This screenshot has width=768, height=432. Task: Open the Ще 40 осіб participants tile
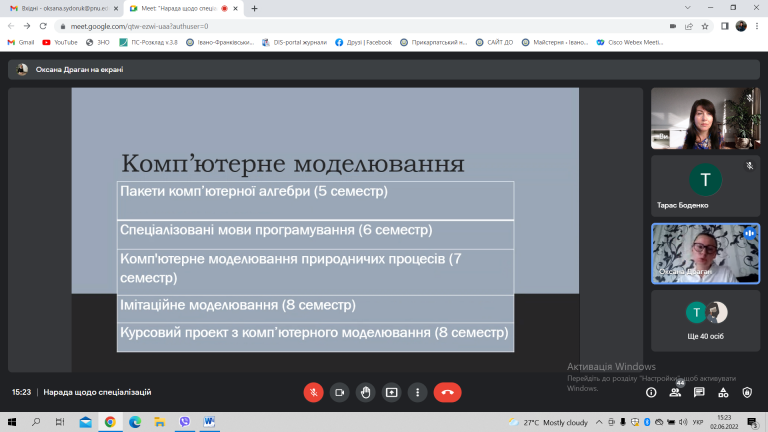click(x=705, y=321)
